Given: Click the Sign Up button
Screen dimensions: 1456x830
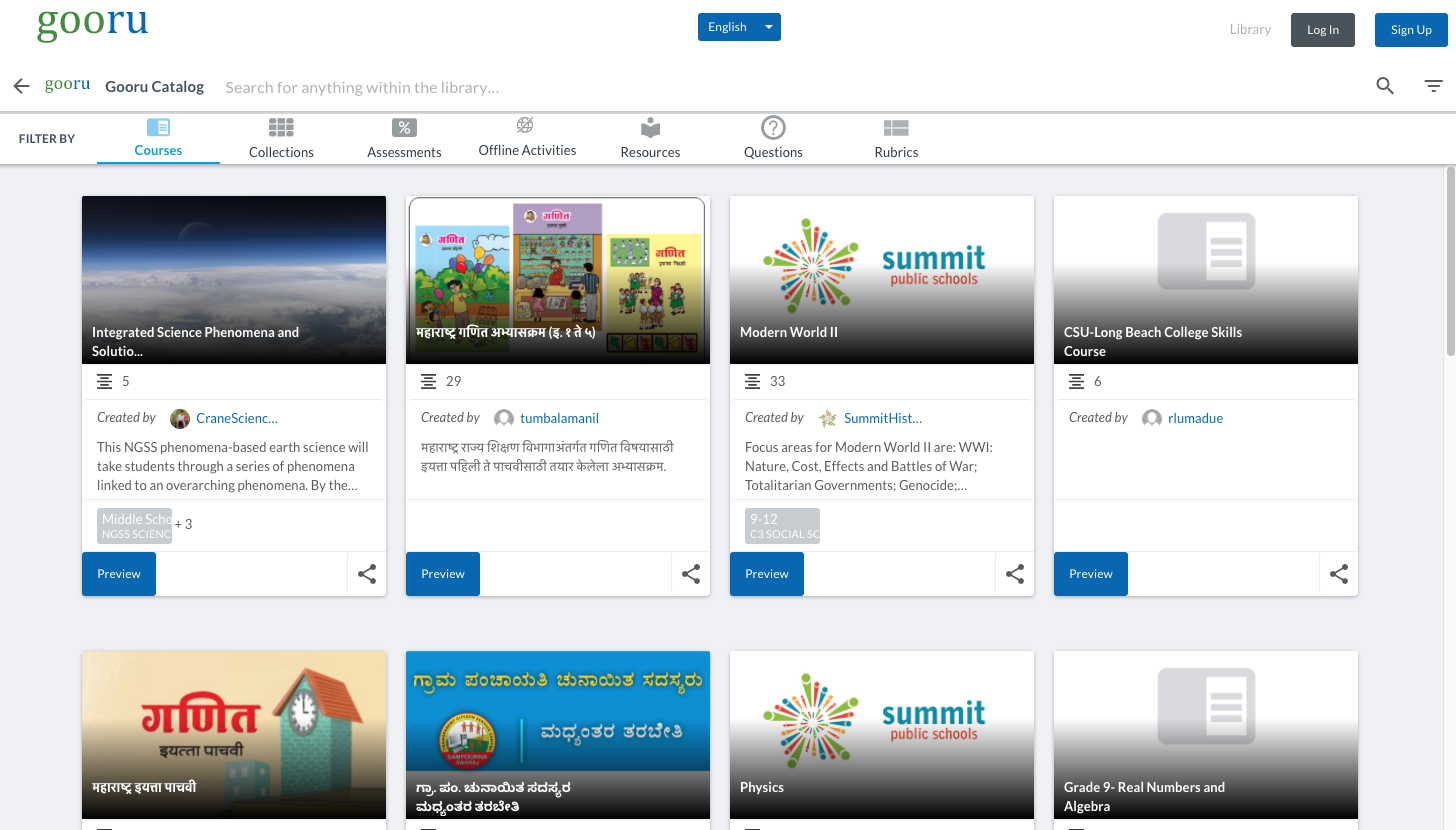Looking at the screenshot, I should (x=1411, y=30).
